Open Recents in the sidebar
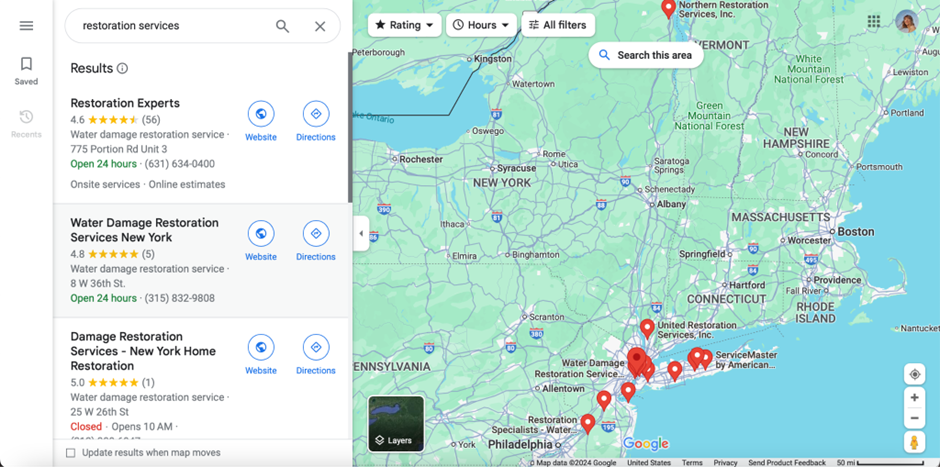Viewport: 940px width, 467px height. [x=26, y=124]
